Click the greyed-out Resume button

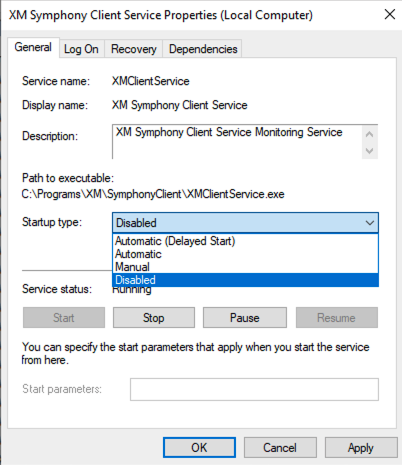coord(337,318)
